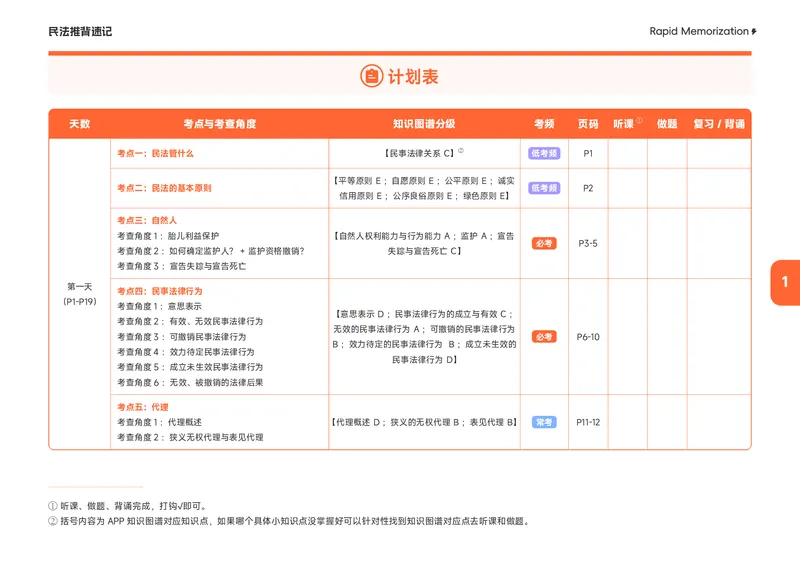Click the 必考 badge in 考点三 row

click(x=544, y=243)
